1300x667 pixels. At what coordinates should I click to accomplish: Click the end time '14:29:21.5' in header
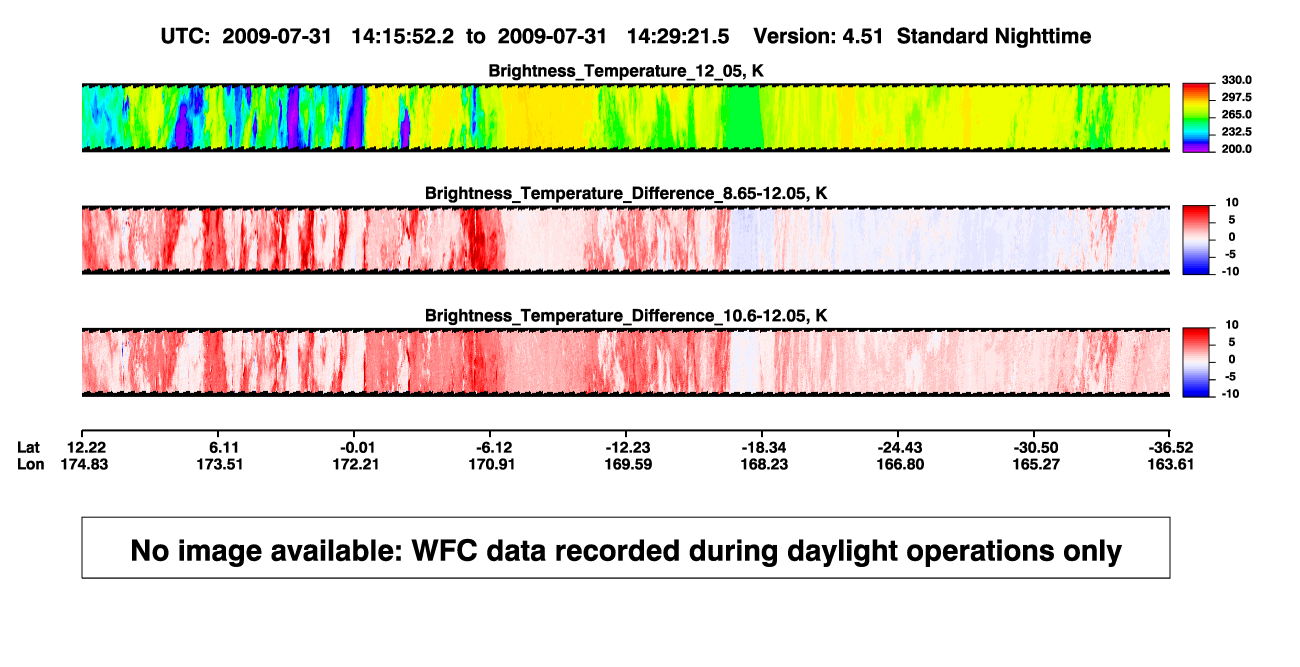677,37
